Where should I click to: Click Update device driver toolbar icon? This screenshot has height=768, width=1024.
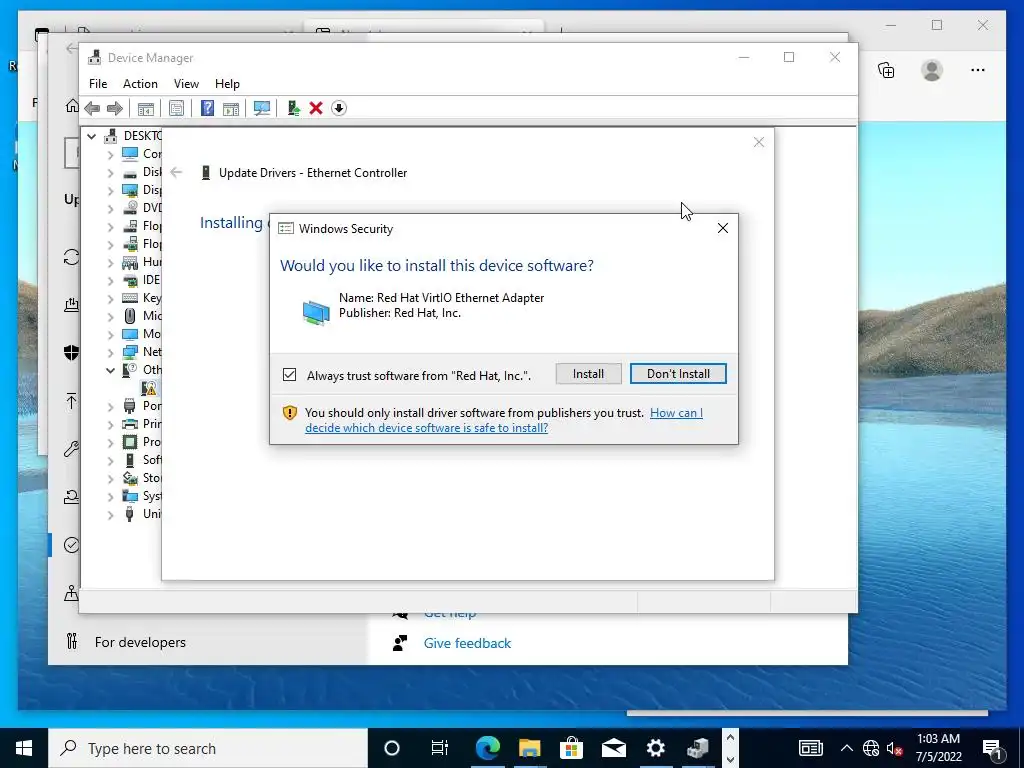(x=293, y=108)
